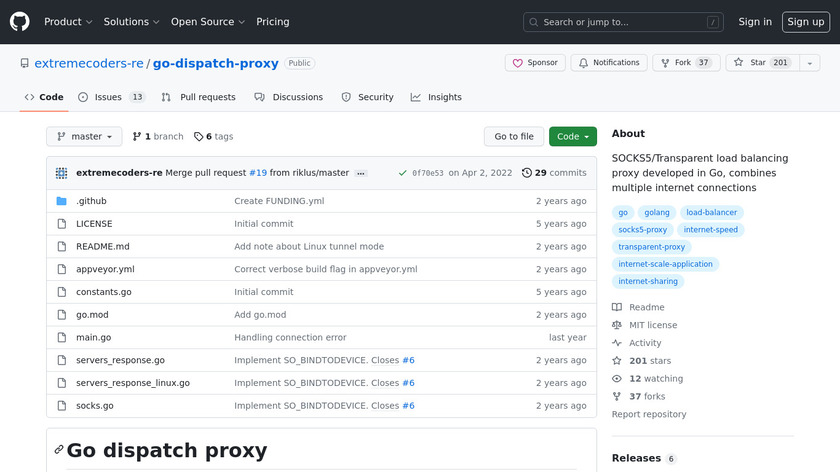This screenshot has width=840, height=472.
Task: Open the Insights tab
Action: (x=436, y=97)
